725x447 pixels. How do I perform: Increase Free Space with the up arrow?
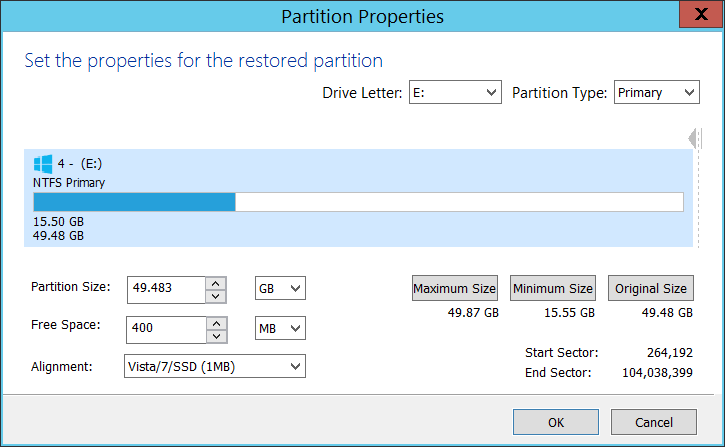[x=216, y=323]
